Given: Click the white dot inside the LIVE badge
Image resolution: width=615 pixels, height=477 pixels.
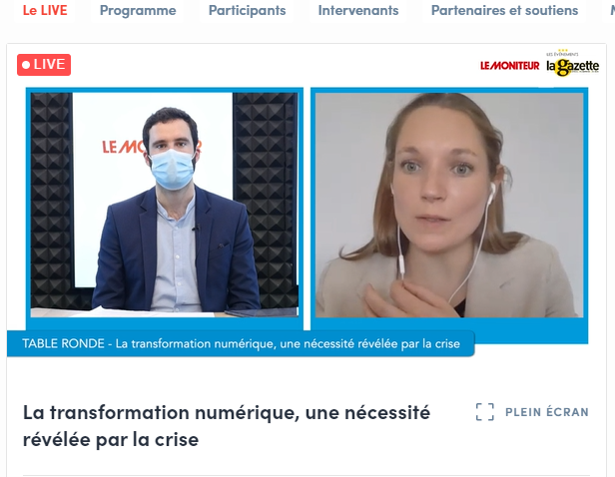Looking at the screenshot, I should (26, 65).
